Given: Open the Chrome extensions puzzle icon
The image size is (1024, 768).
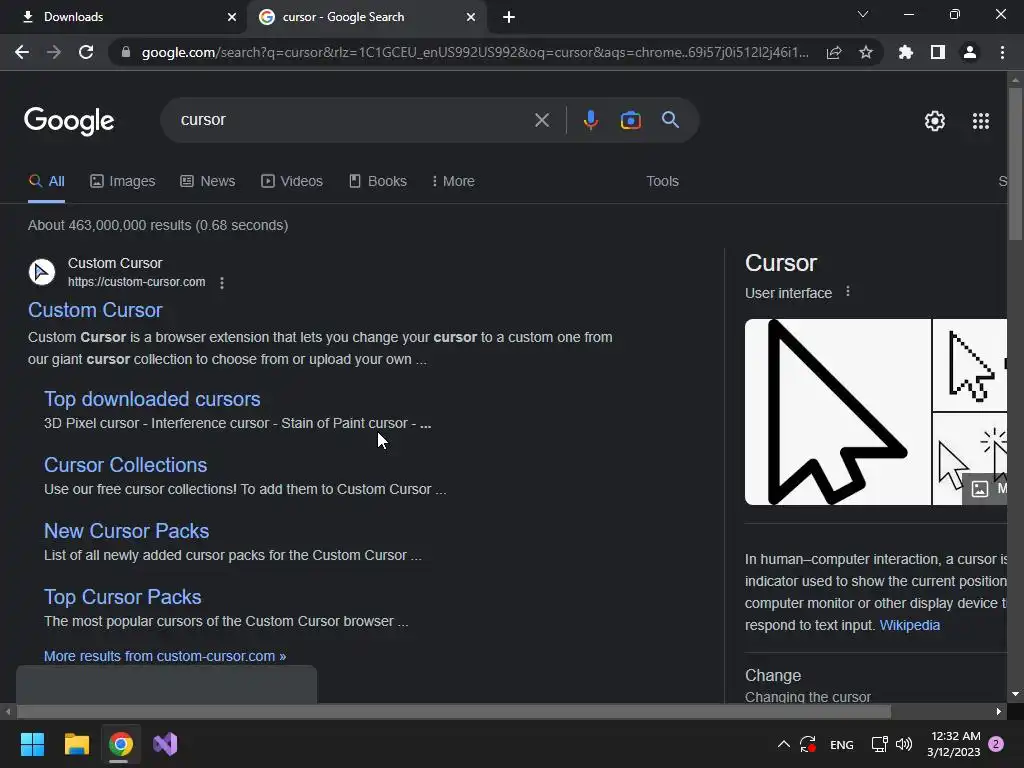Looking at the screenshot, I should click(906, 52).
